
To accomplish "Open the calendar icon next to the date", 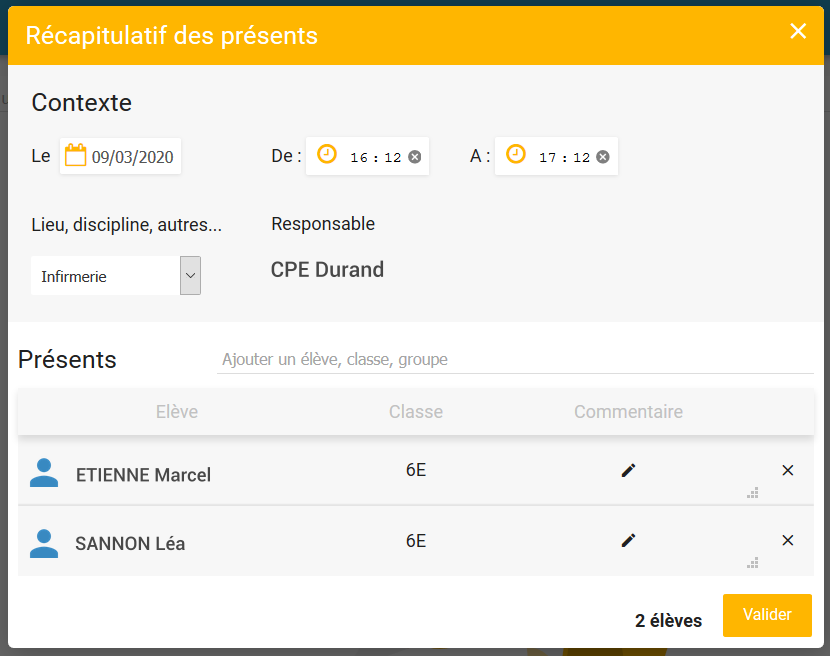I will [75, 156].
